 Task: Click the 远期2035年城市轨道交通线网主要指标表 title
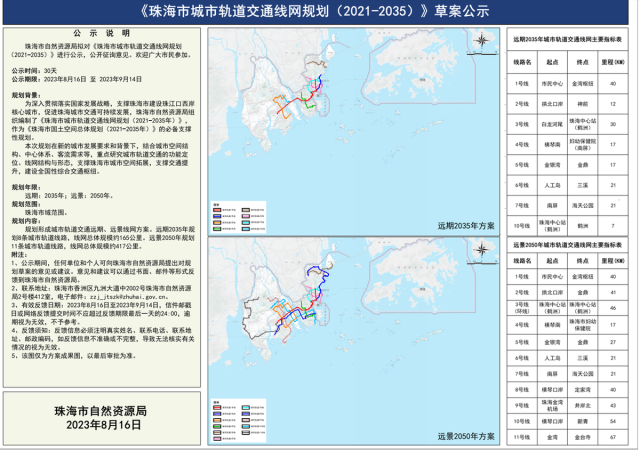pos(567,40)
